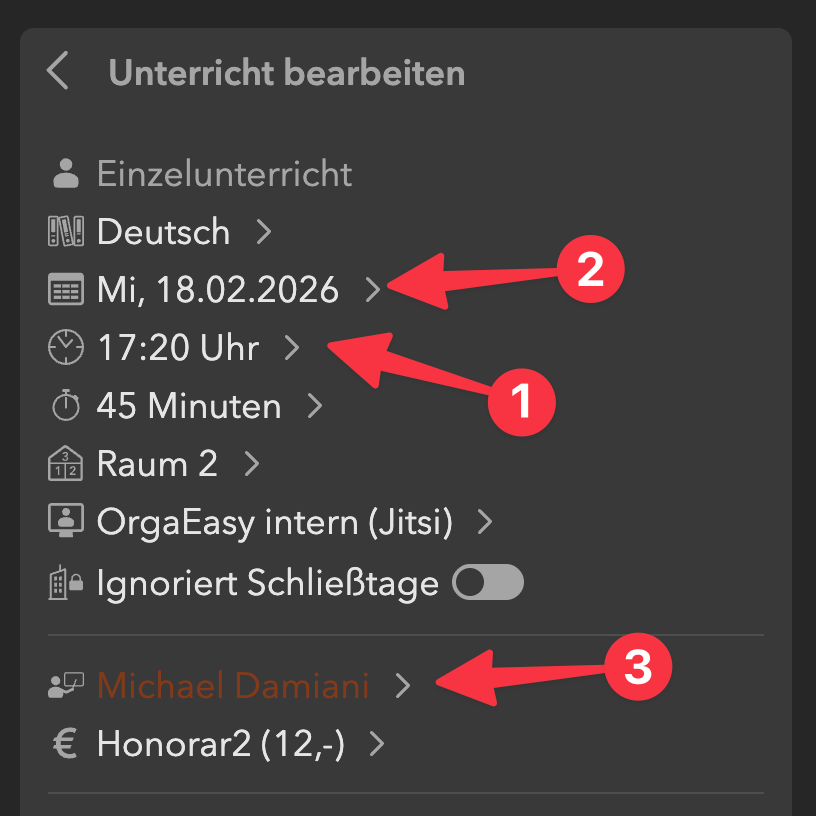Click the room icon next to Raum 2
The height and width of the screenshot is (816, 816).
click(x=66, y=463)
